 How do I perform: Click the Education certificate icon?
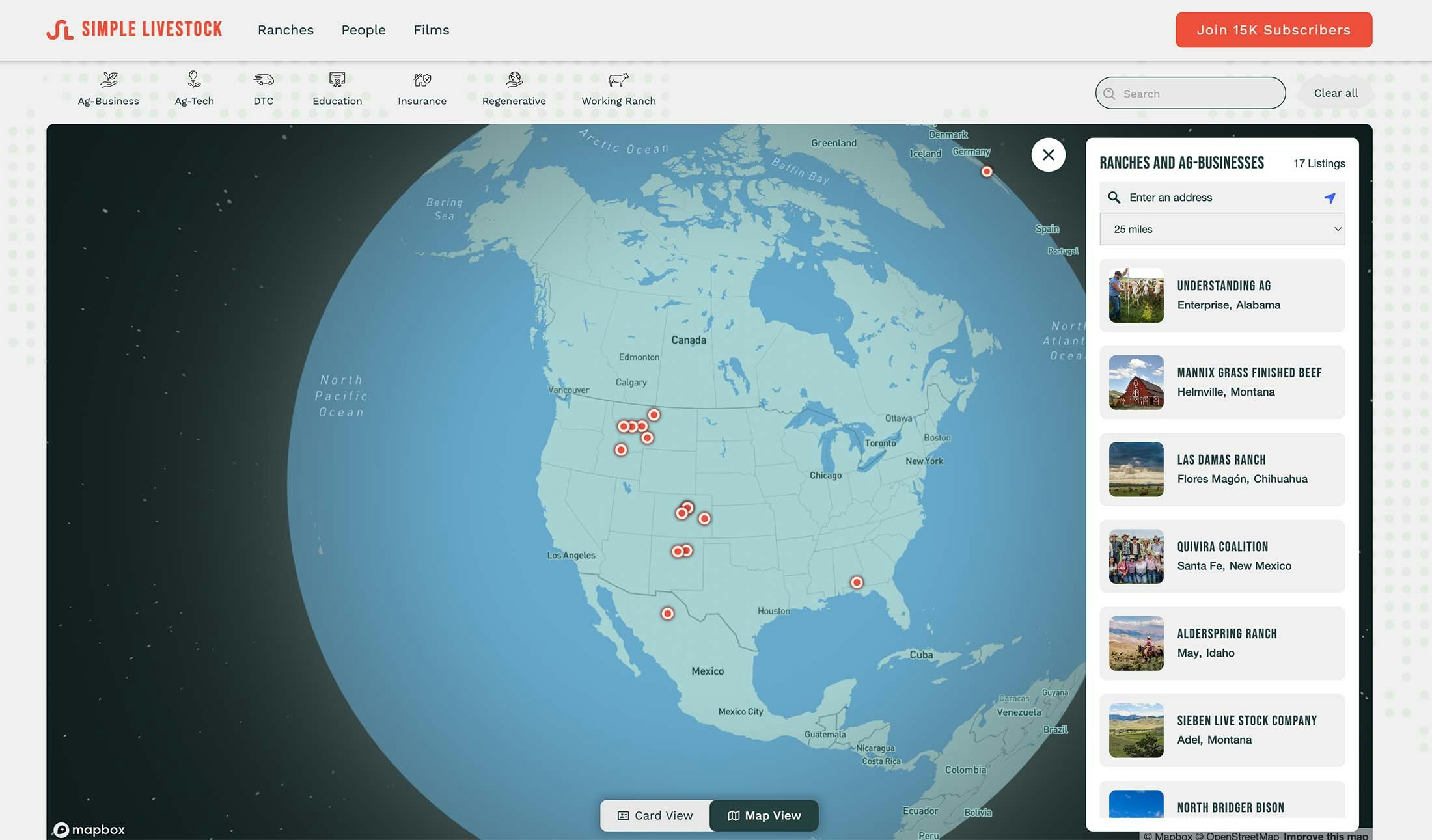pyautogui.click(x=337, y=80)
